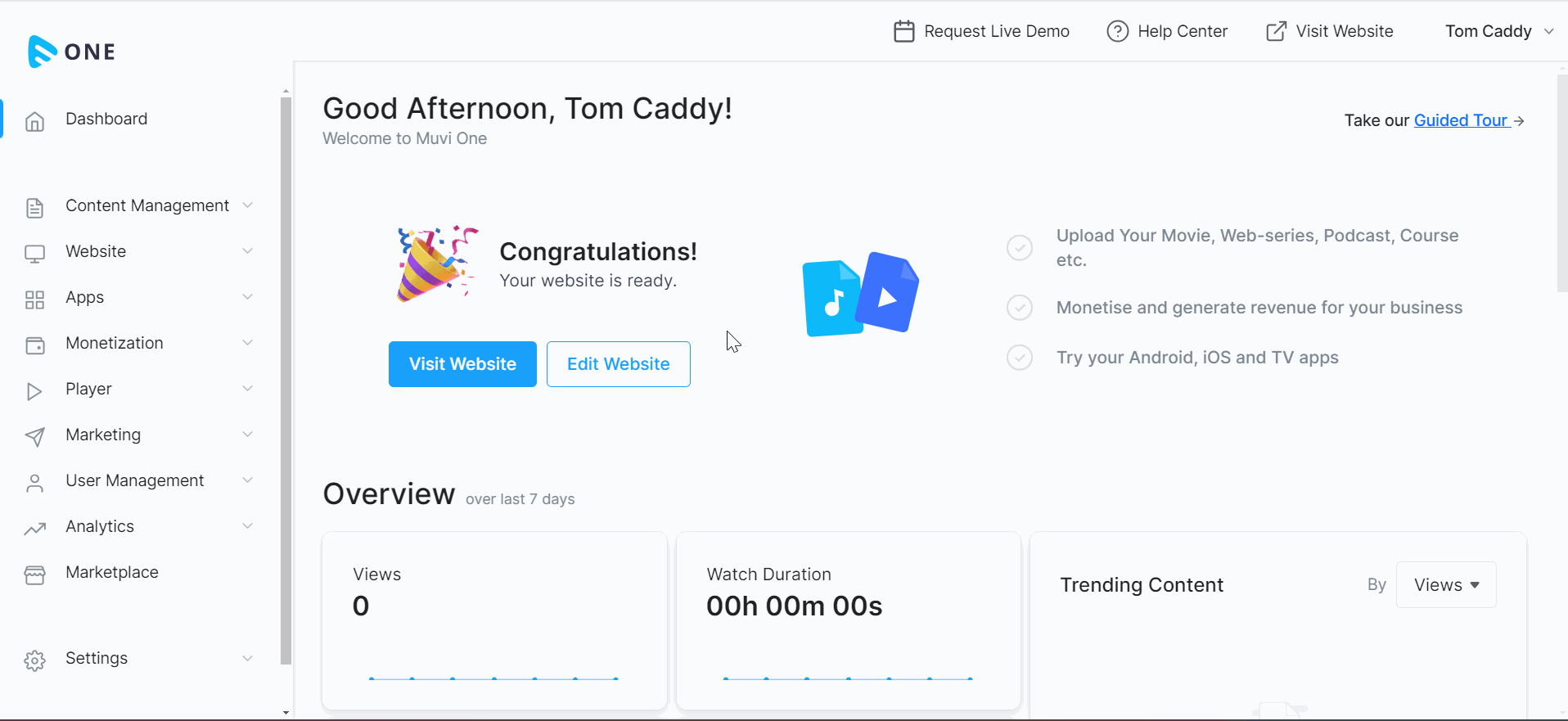Click the Content Management document icon
1568x721 pixels.
34,208
